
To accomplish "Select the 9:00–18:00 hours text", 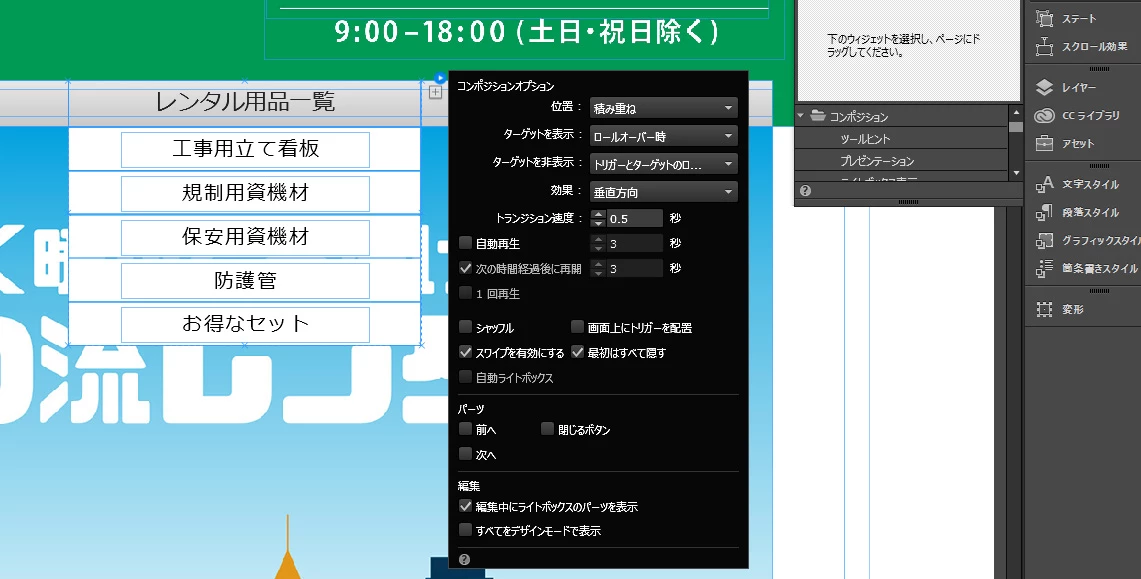I will point(527,32).
